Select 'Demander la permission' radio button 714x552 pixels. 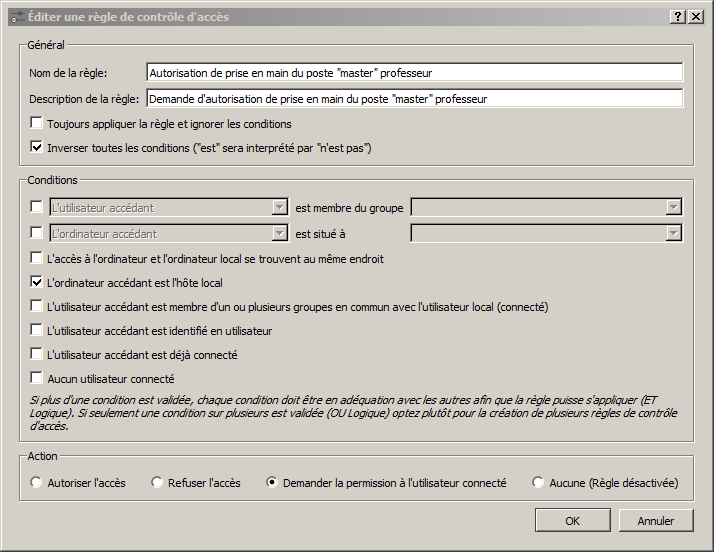(272, 482)
